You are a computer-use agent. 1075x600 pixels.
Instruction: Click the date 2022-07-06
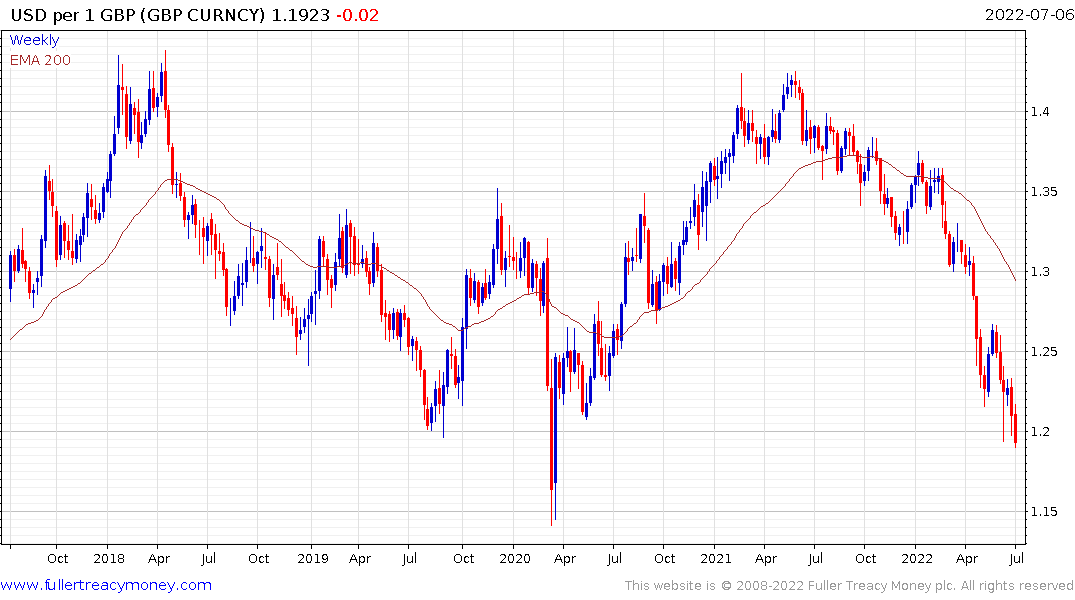pos(1029,14)
